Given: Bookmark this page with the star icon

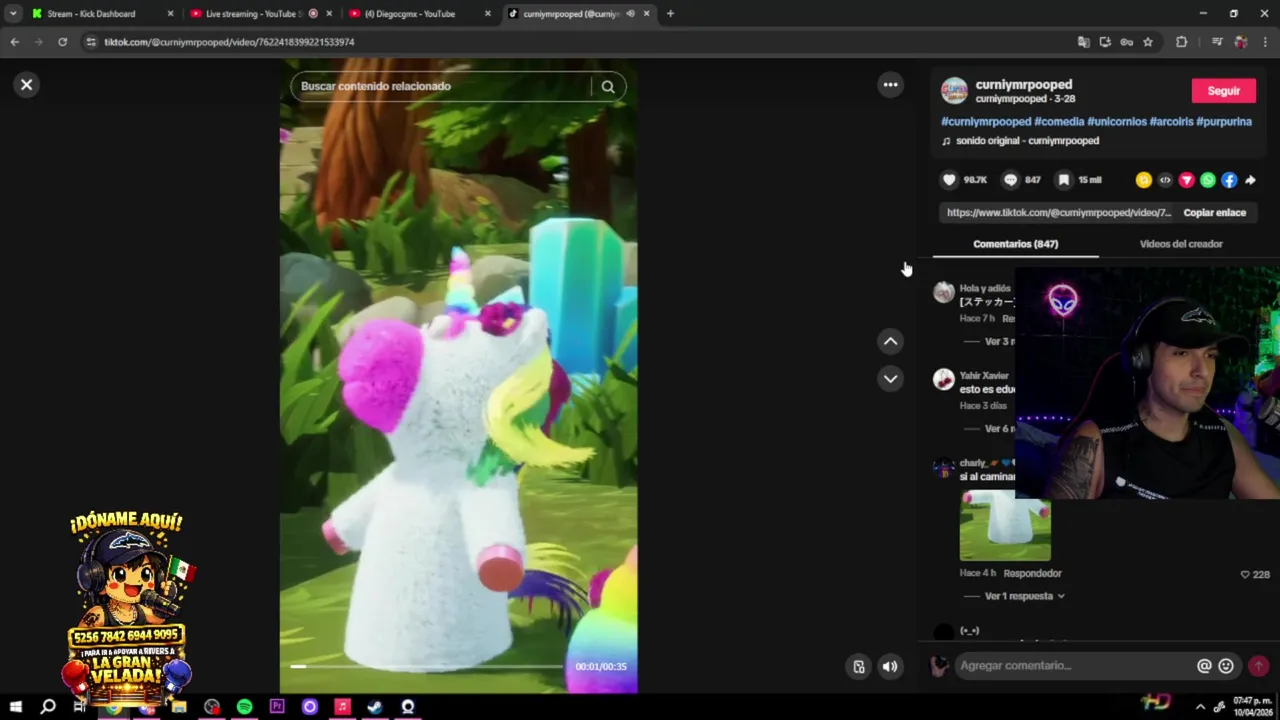Looking at the screenshot, I should (x=1148, y=42).
